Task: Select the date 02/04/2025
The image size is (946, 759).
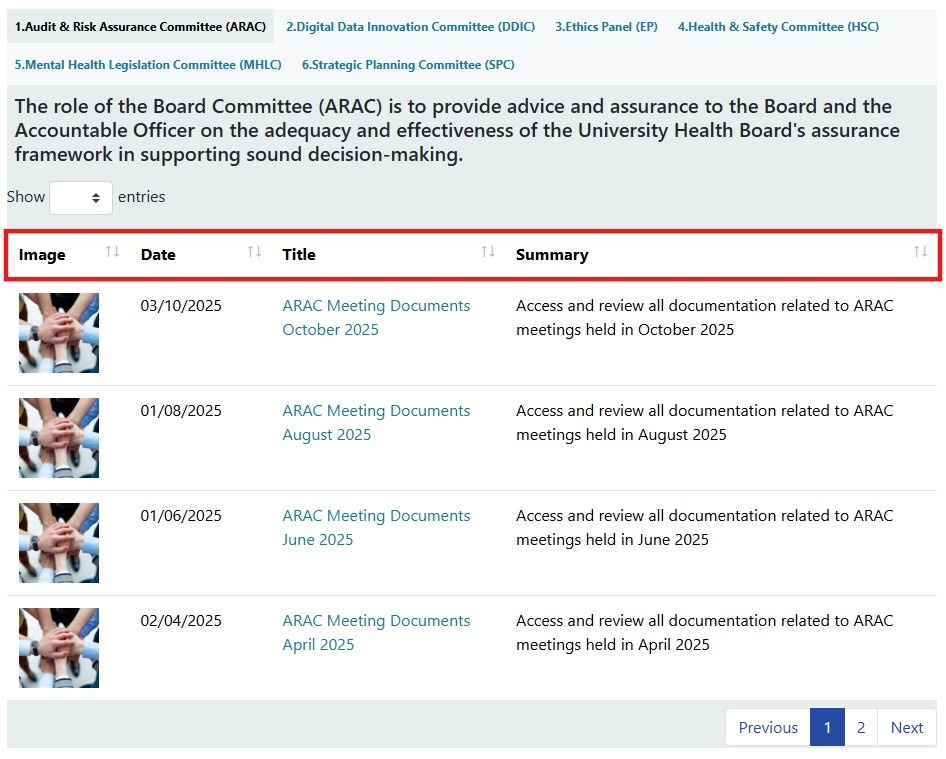Action: [x=181, y=621]
